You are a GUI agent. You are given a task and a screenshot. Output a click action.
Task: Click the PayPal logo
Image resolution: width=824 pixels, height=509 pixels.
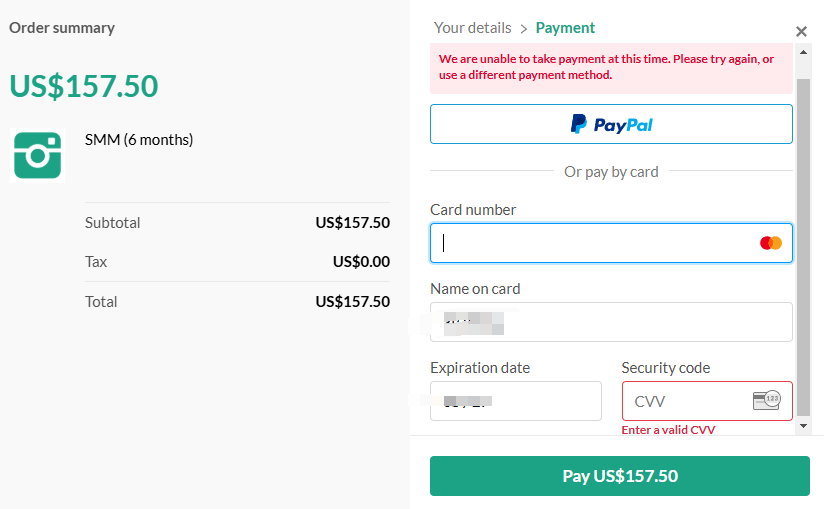[611, 124]
